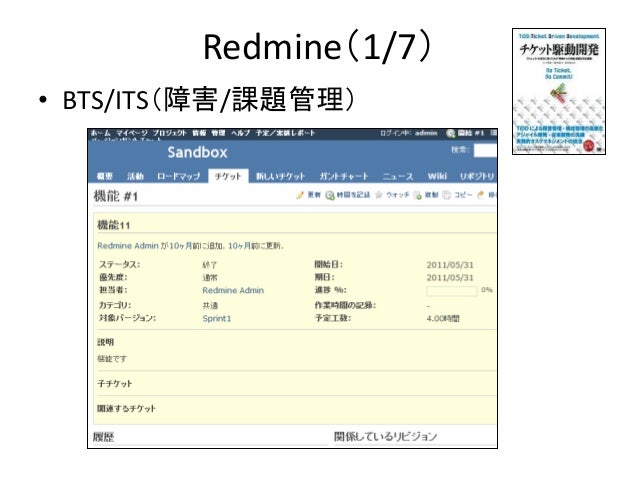This screenshot has height=479, width=638.
Task: Click the カテゴリ value 共通
Action: [210, 306]
